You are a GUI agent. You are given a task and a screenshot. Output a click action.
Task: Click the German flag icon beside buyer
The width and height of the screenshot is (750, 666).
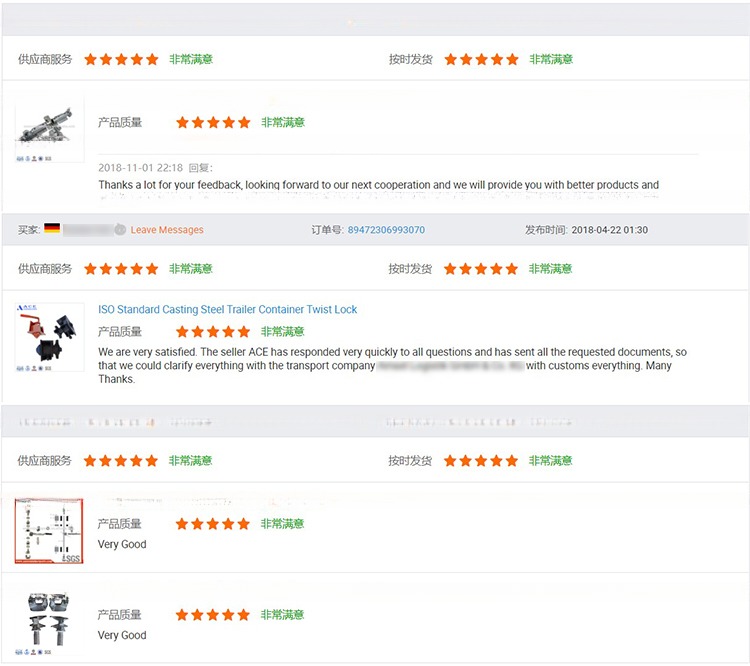[x=52, y=229]
